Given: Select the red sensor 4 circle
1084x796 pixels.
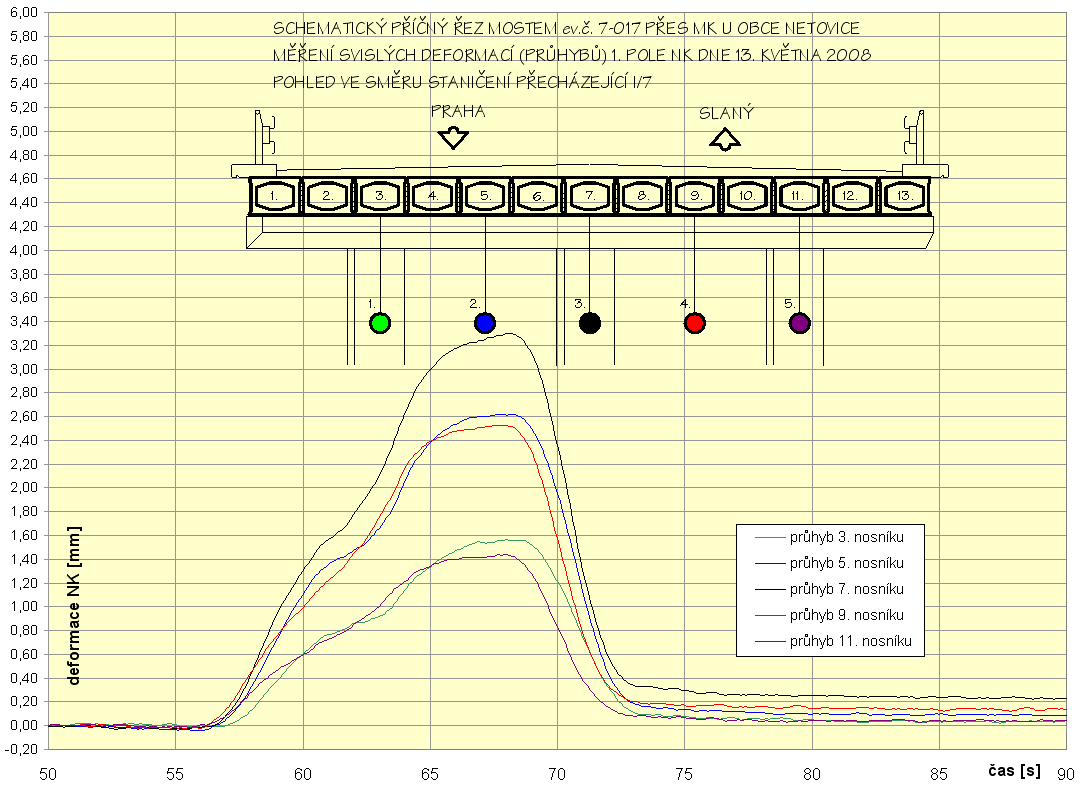Looking at the screenshot, I should coord(694,322).
